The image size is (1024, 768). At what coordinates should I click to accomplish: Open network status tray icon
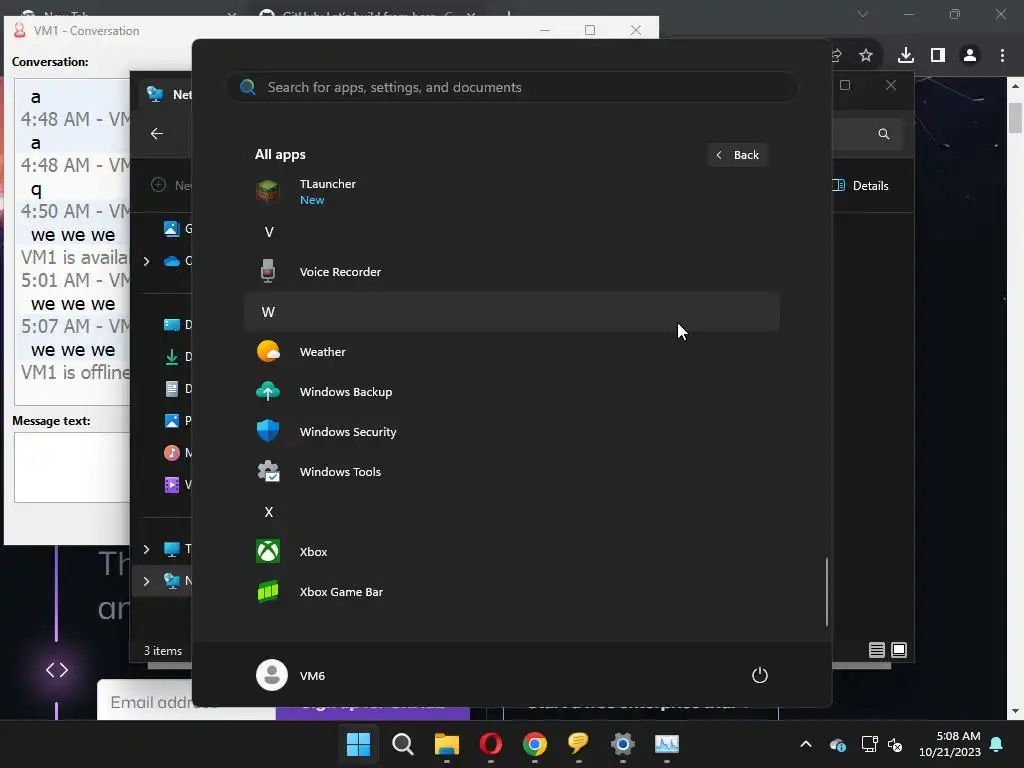(869, 744)
